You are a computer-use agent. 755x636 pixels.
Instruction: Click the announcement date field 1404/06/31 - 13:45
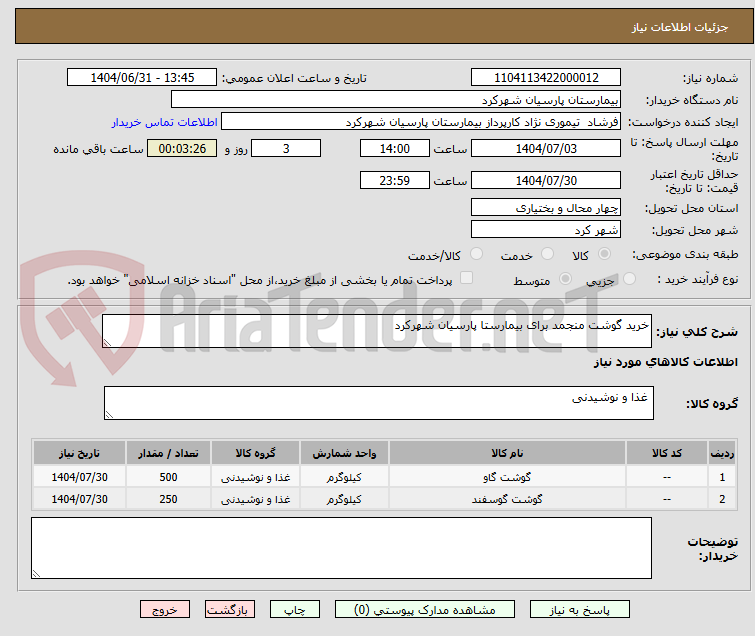coord(142,78)
